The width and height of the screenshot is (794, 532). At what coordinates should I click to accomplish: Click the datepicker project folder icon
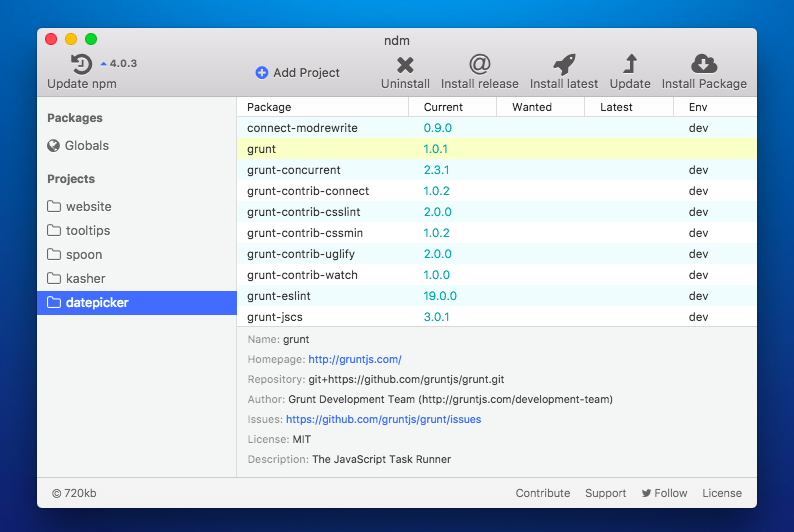point(54,303)
